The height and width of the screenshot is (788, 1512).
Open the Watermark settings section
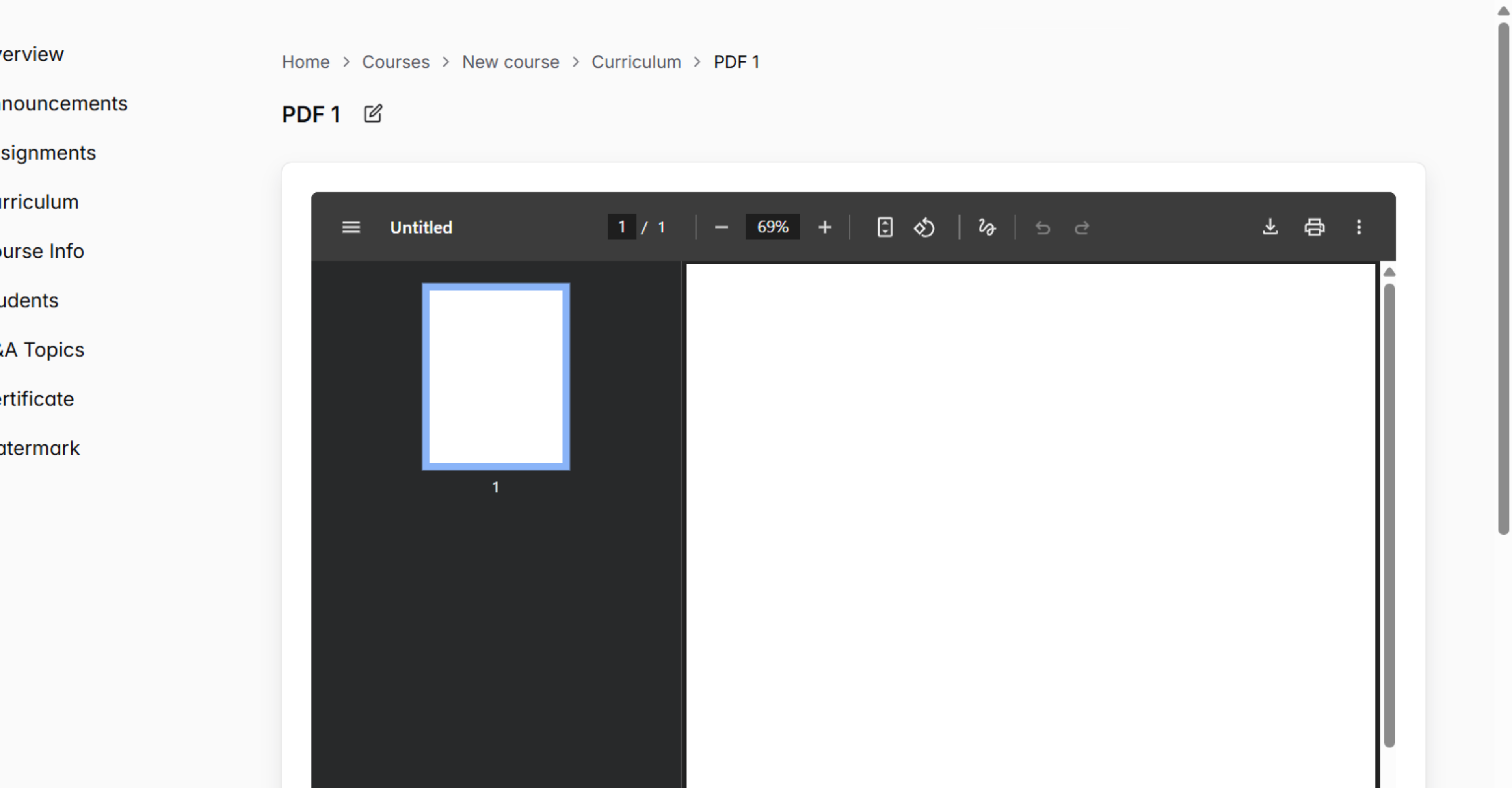tap(39, 448)
